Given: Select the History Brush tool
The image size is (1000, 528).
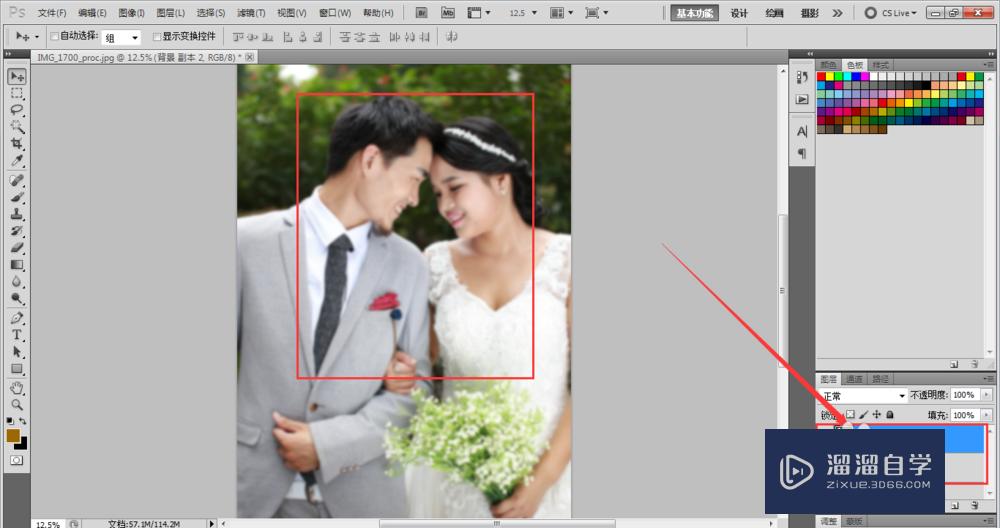Looking at the screenshot, I should (x=17, y=231).
